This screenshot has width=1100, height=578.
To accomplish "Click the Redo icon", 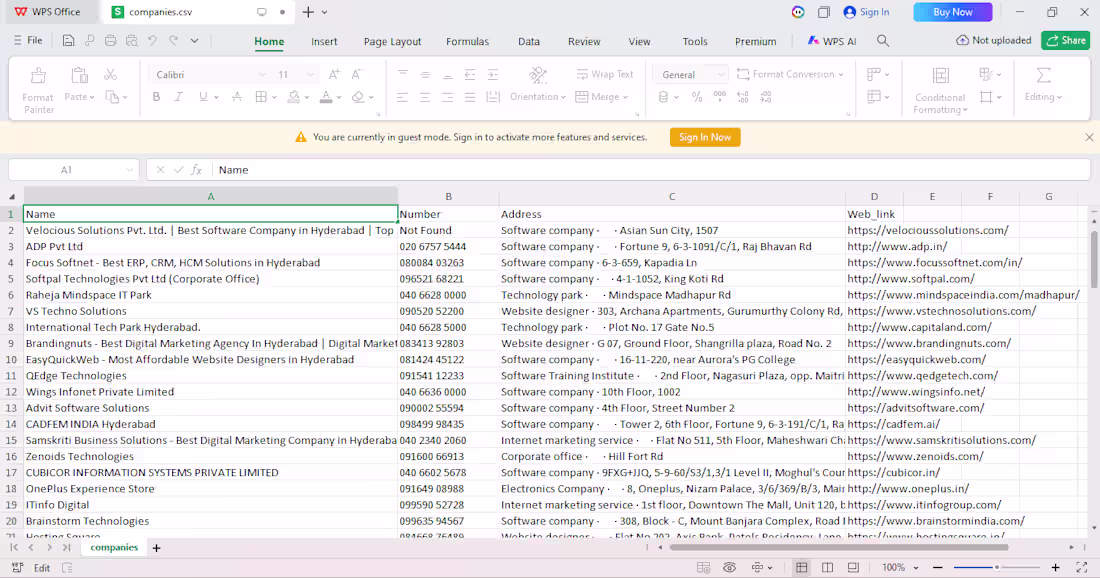I will [173, 41].
